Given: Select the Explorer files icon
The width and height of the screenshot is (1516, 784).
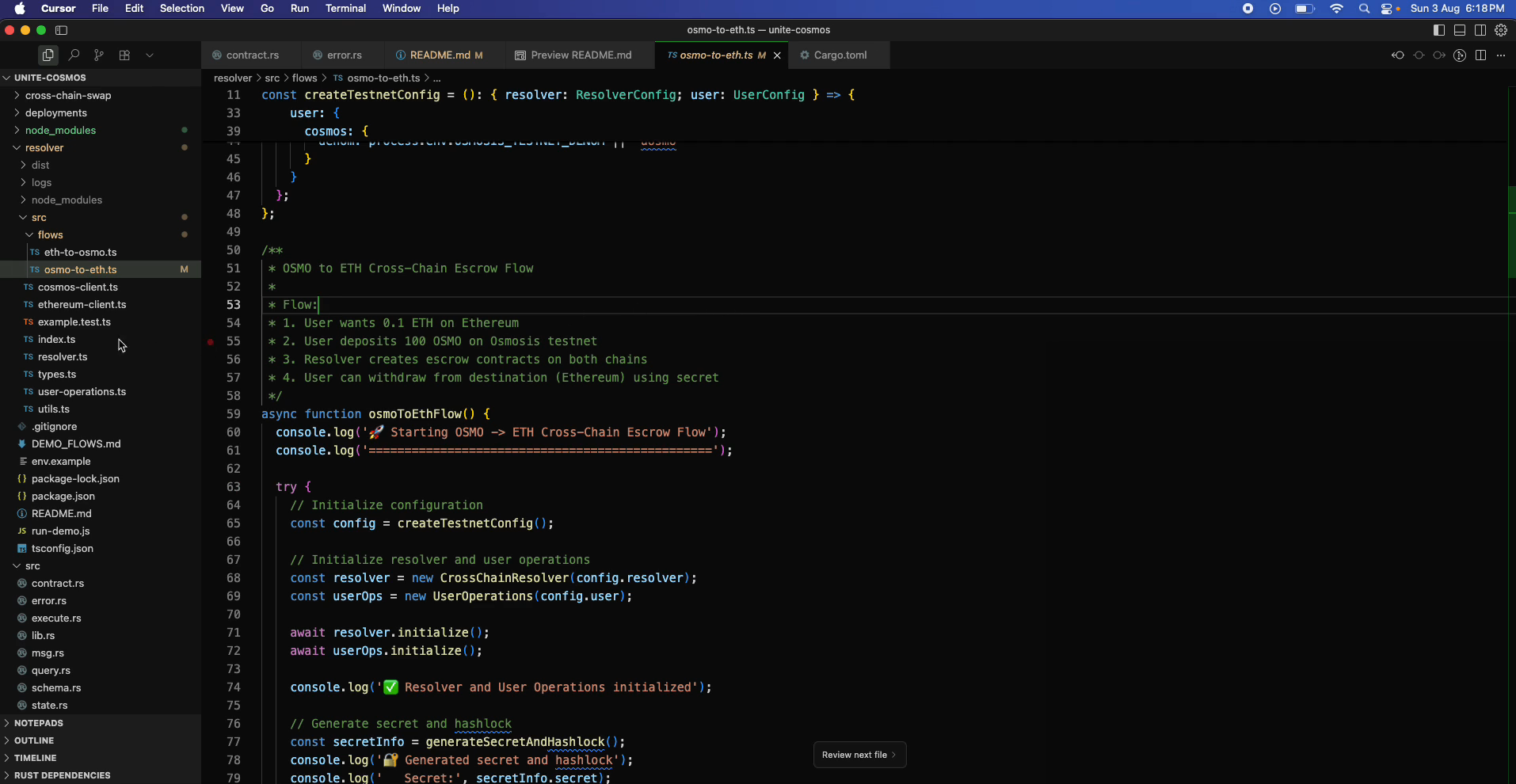Looking at the screenshot, I should [x=48, y=55].
